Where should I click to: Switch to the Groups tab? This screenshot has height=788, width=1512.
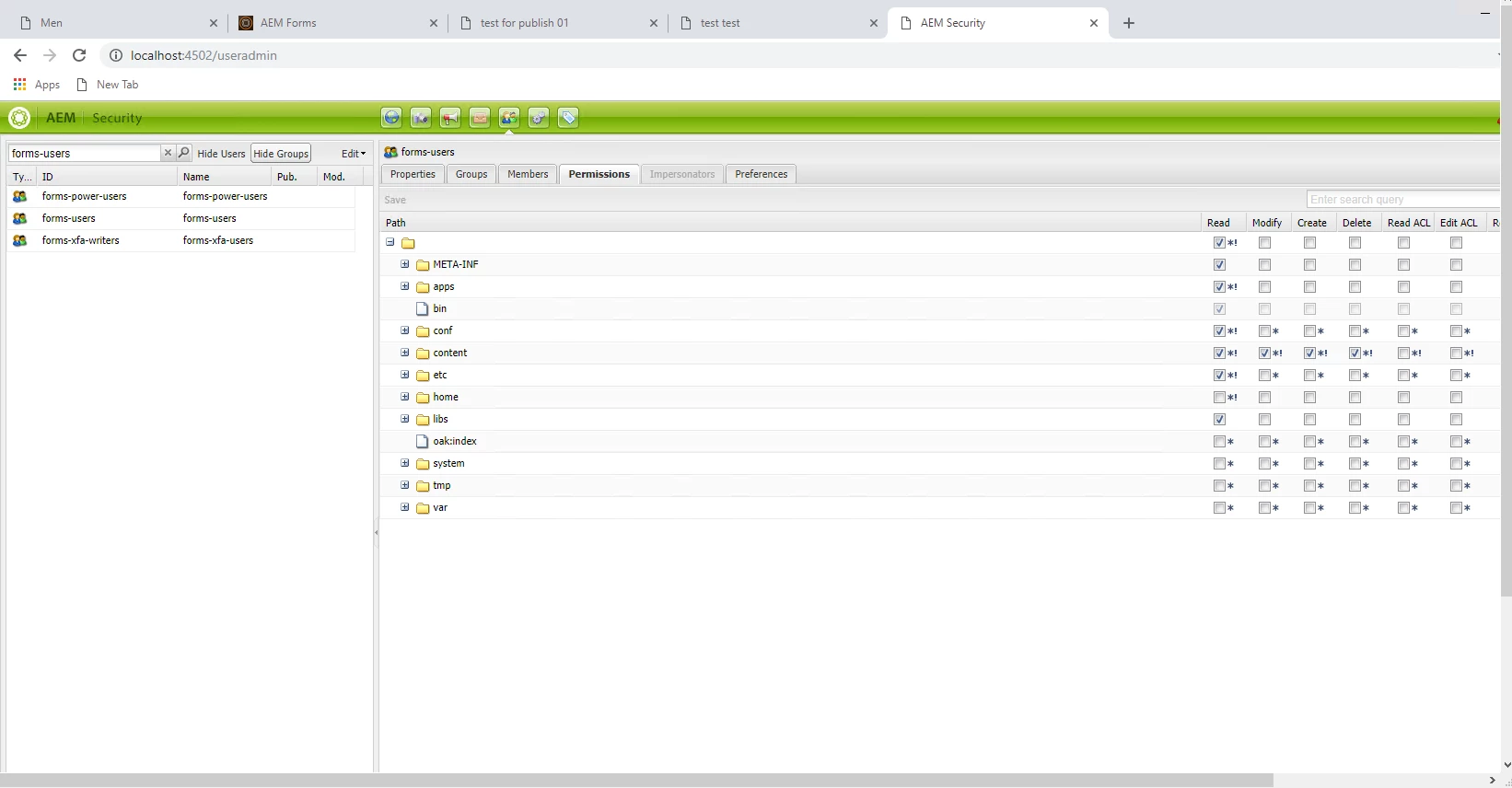[x=471, y=174]
